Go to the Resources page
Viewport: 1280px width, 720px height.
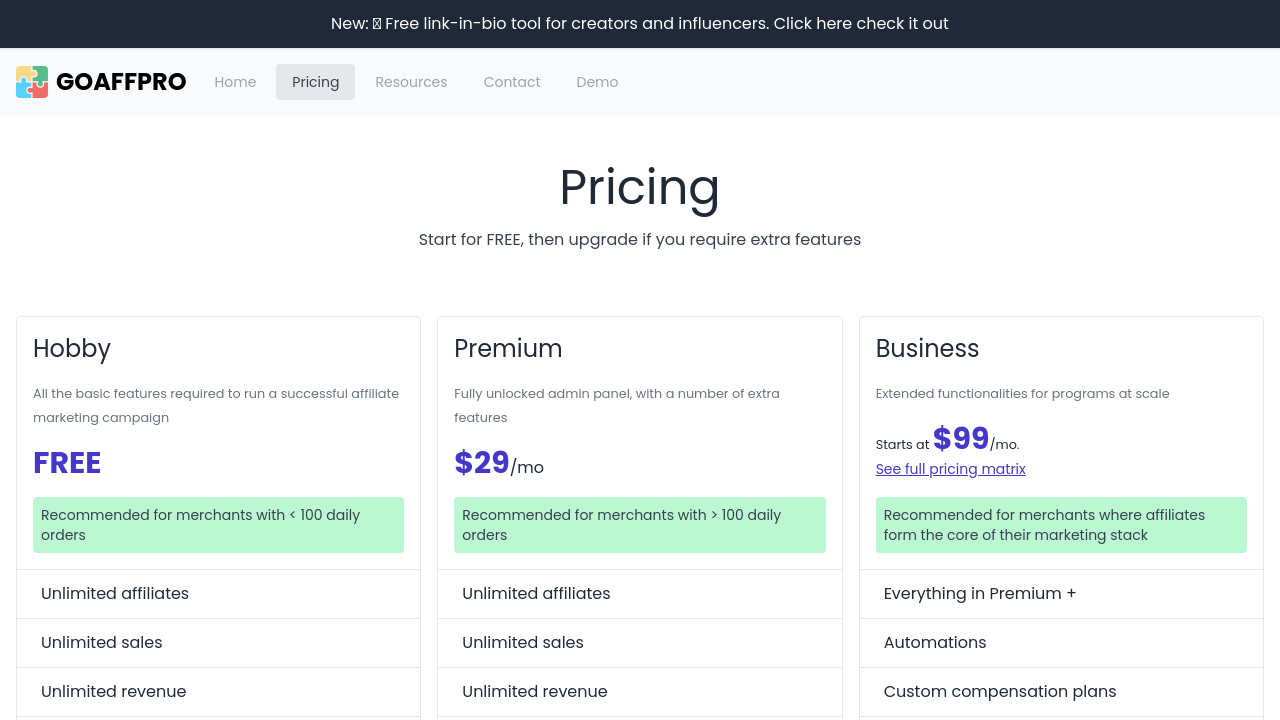(x=411, y=82)
